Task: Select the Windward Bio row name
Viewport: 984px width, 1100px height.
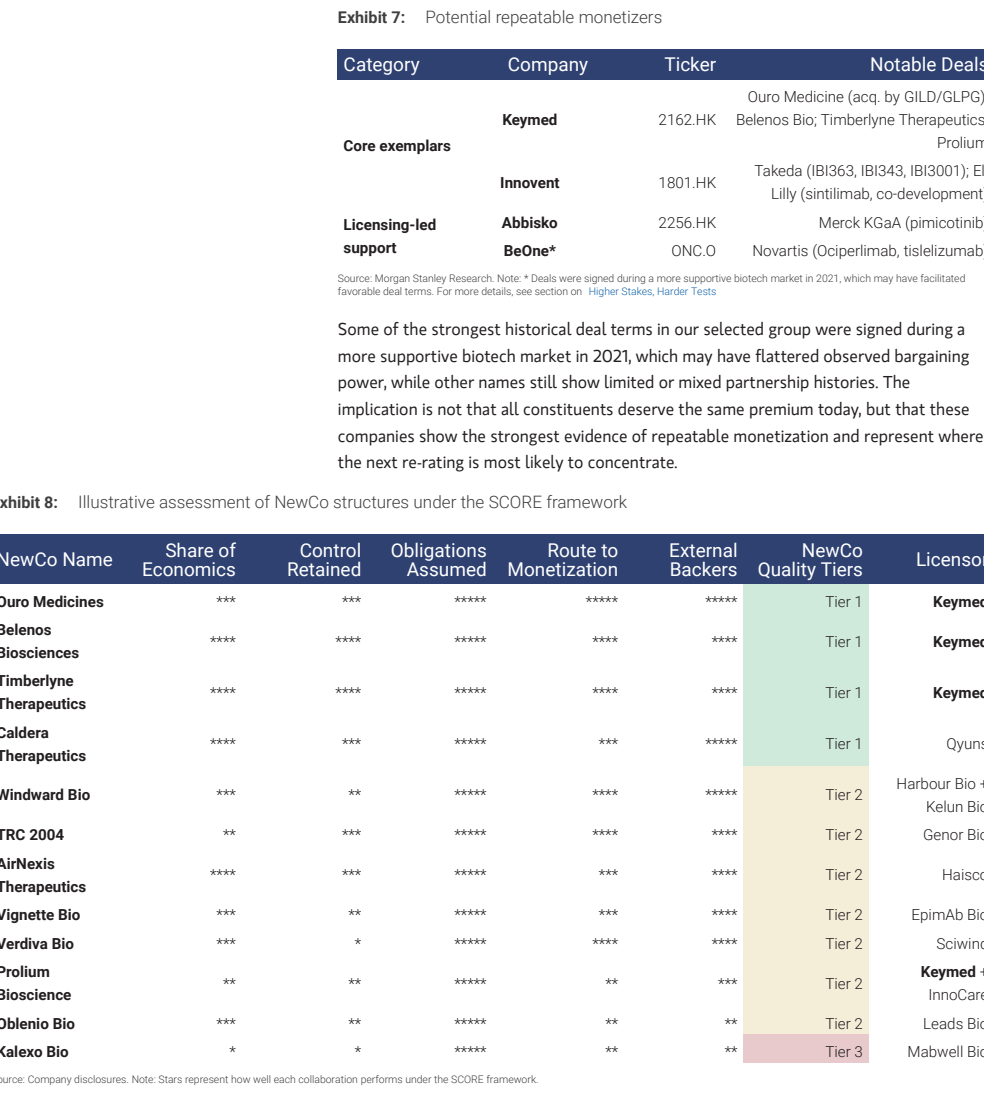Action: (x=45, y=795)
